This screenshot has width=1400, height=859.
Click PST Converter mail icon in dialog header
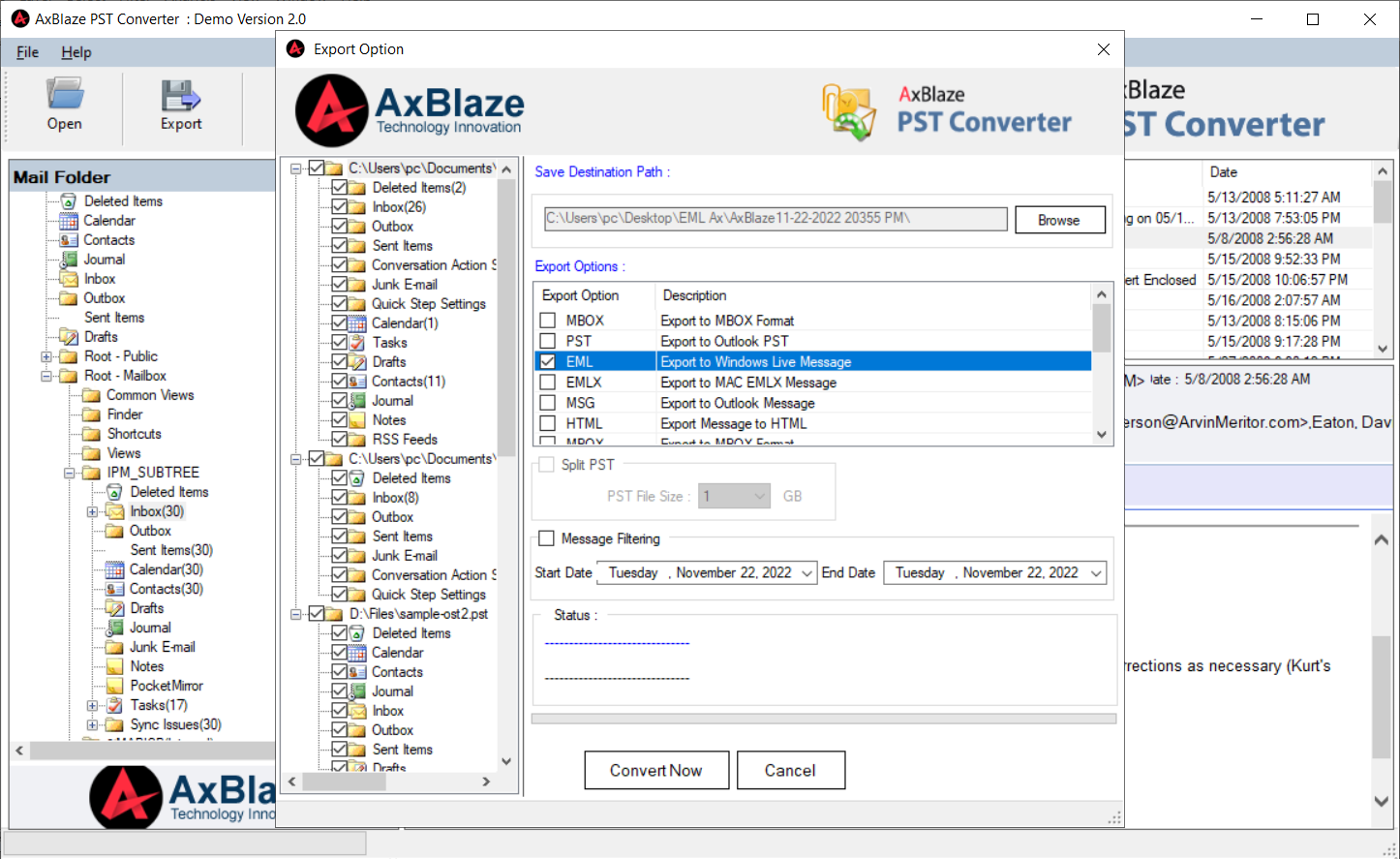(849, 111)
